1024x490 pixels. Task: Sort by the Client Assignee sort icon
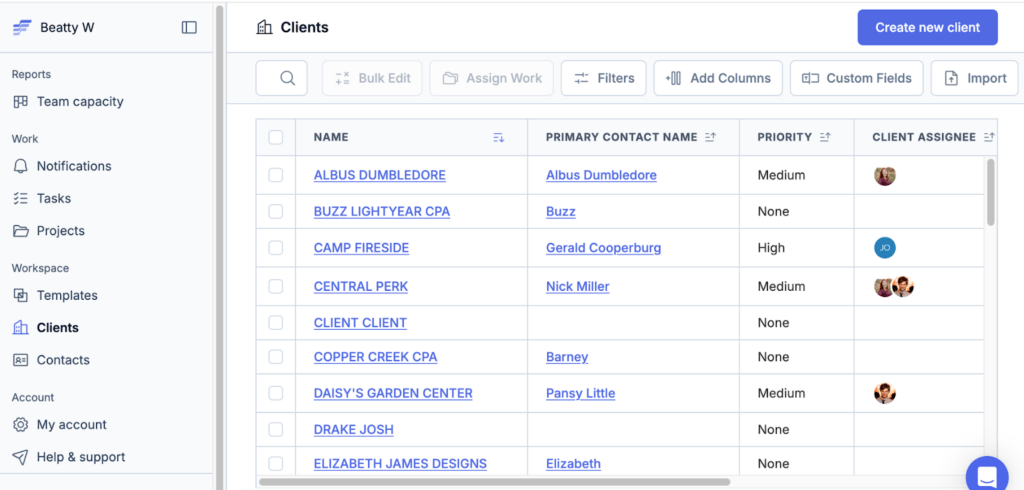click(x=989, y=137)
